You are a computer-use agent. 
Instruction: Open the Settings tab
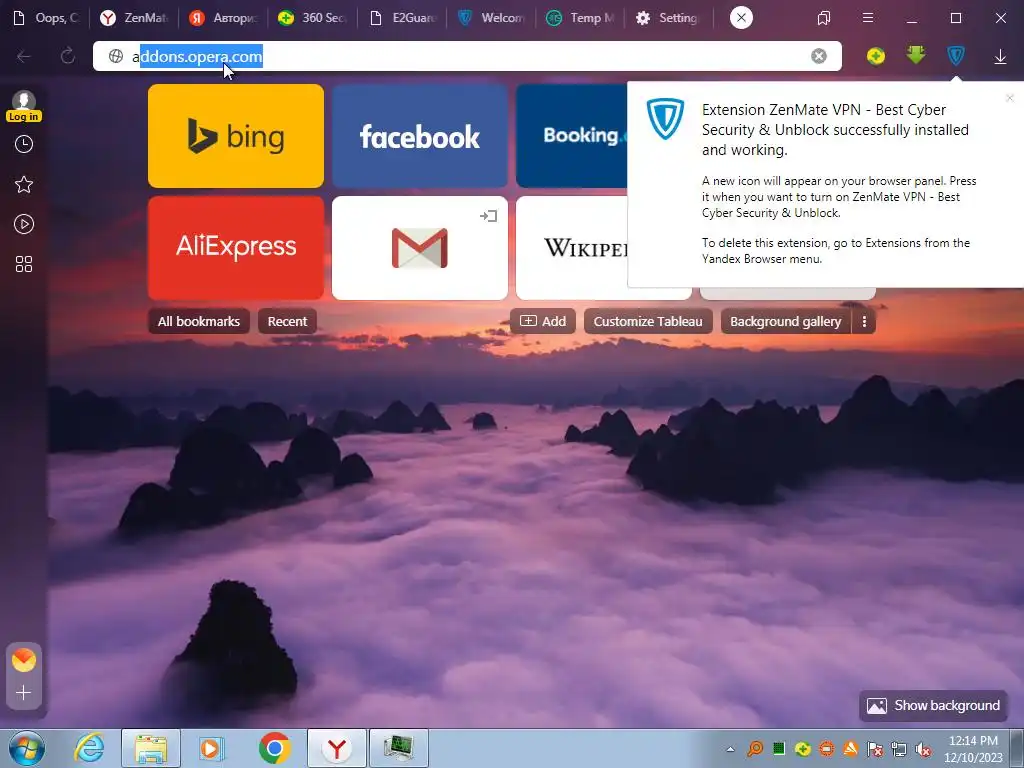coord(667,18)
